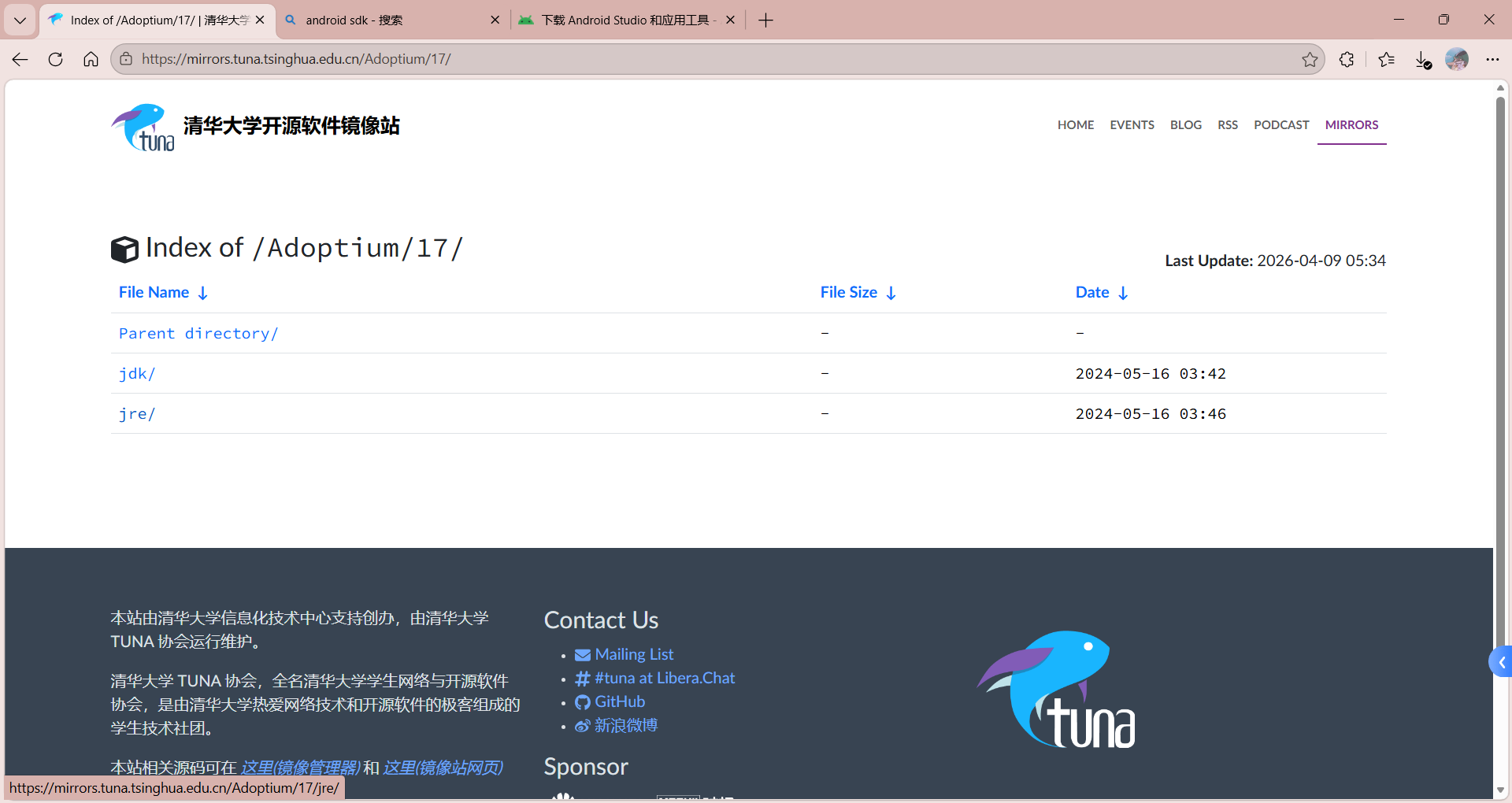Image resolution: width=1512 pixels, height=803 pixels.
Task: Open the MIRRORS navigation item
Action: tap(1351, 124)
